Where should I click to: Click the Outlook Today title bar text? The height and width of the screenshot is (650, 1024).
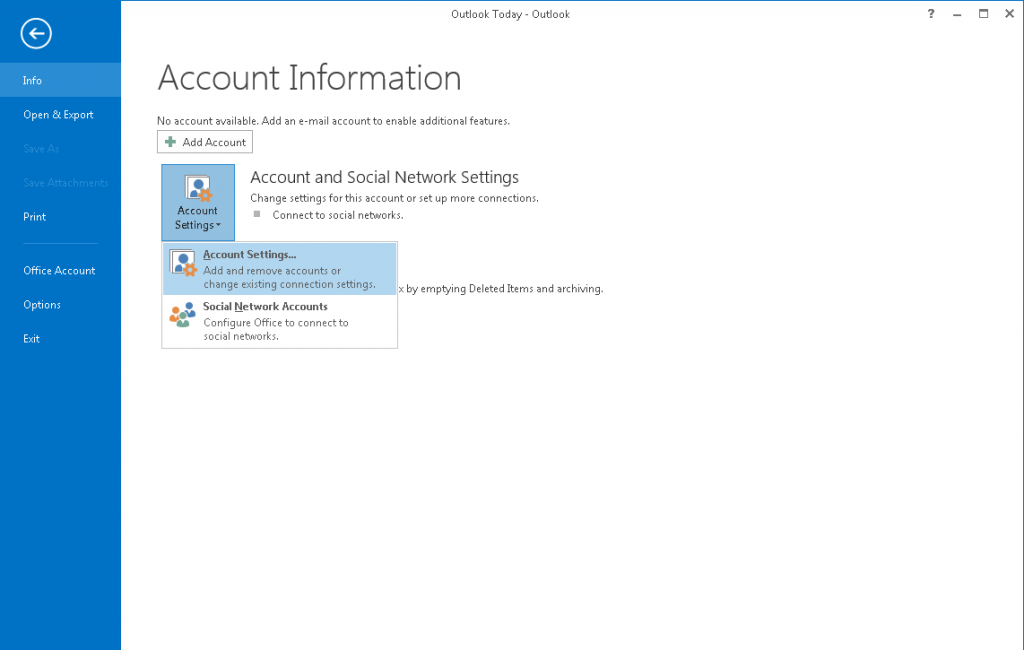(x=510, y=13)
